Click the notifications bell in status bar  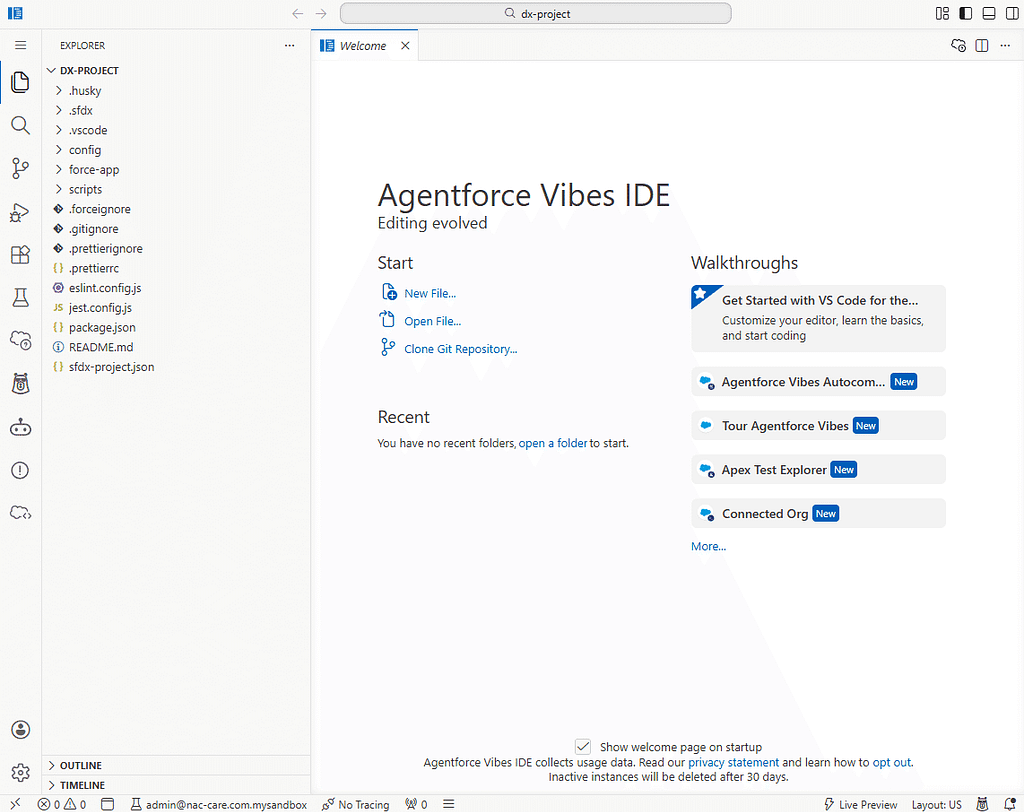[1010, 804]
